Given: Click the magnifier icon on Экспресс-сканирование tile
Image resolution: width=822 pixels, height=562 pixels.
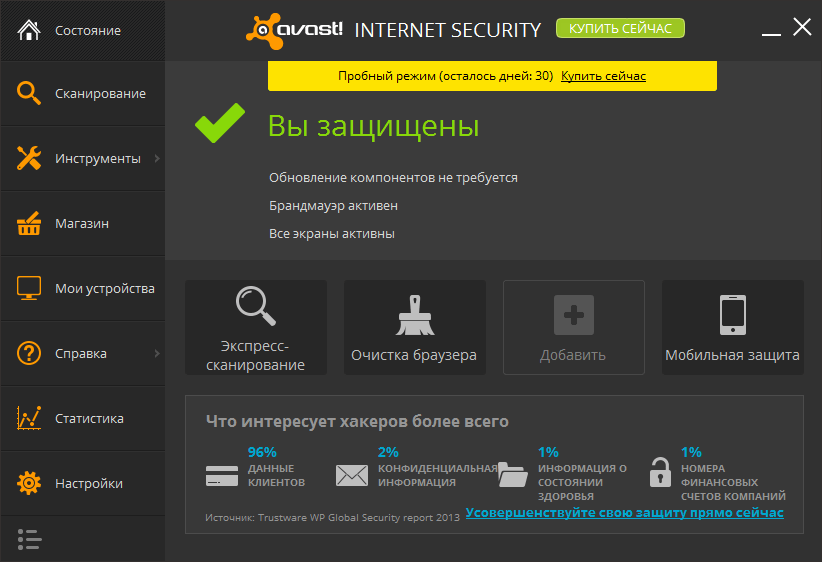Looking at the screenshot, I should point(256,306).
